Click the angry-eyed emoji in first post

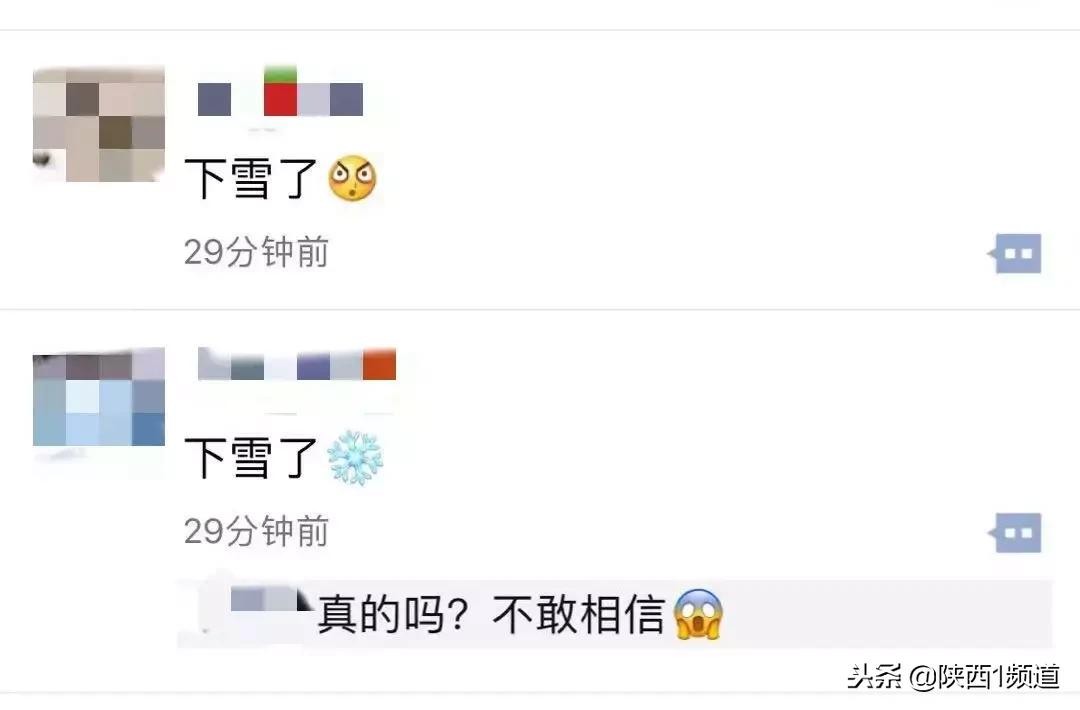[352, 179]
